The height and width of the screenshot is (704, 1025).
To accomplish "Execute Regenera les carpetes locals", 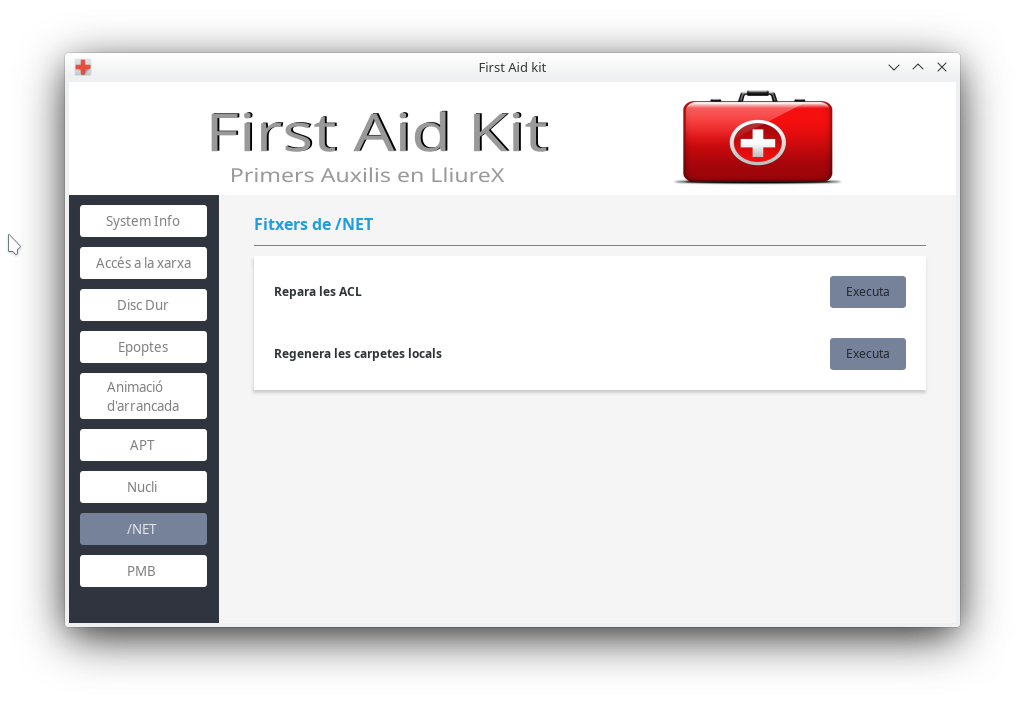I will 867,354.
